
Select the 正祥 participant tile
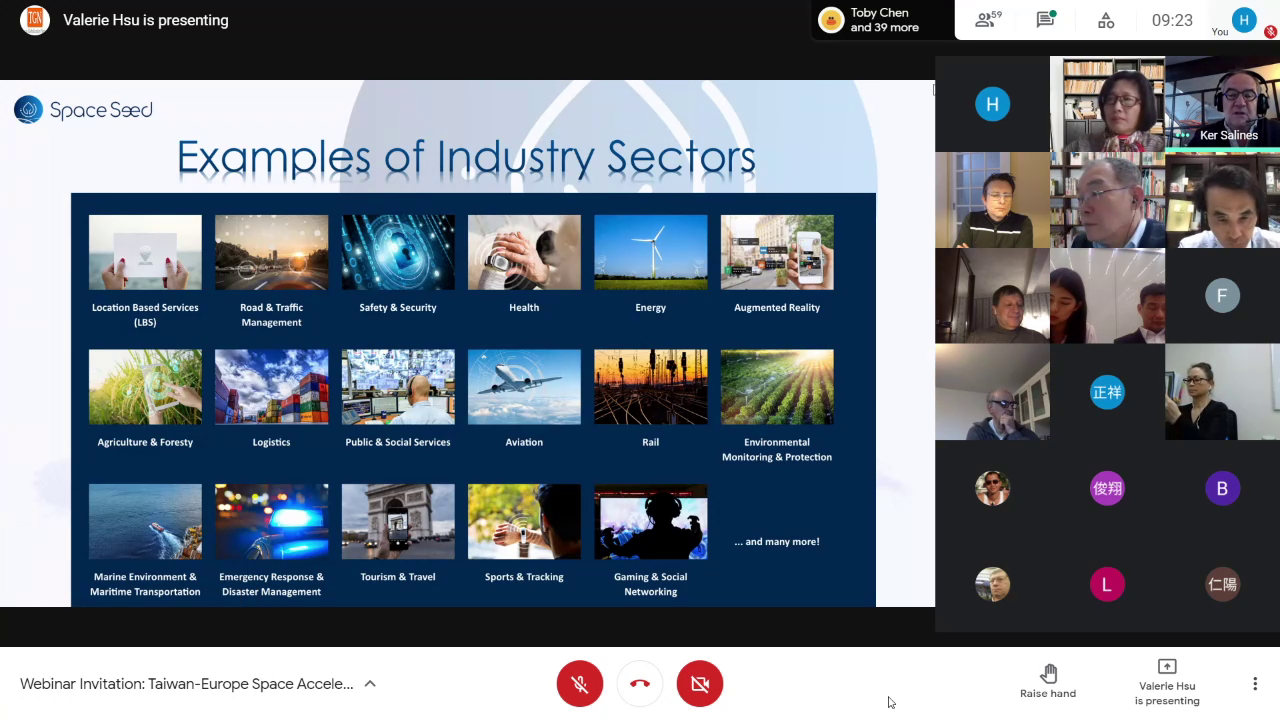[x=1107, y=392]
